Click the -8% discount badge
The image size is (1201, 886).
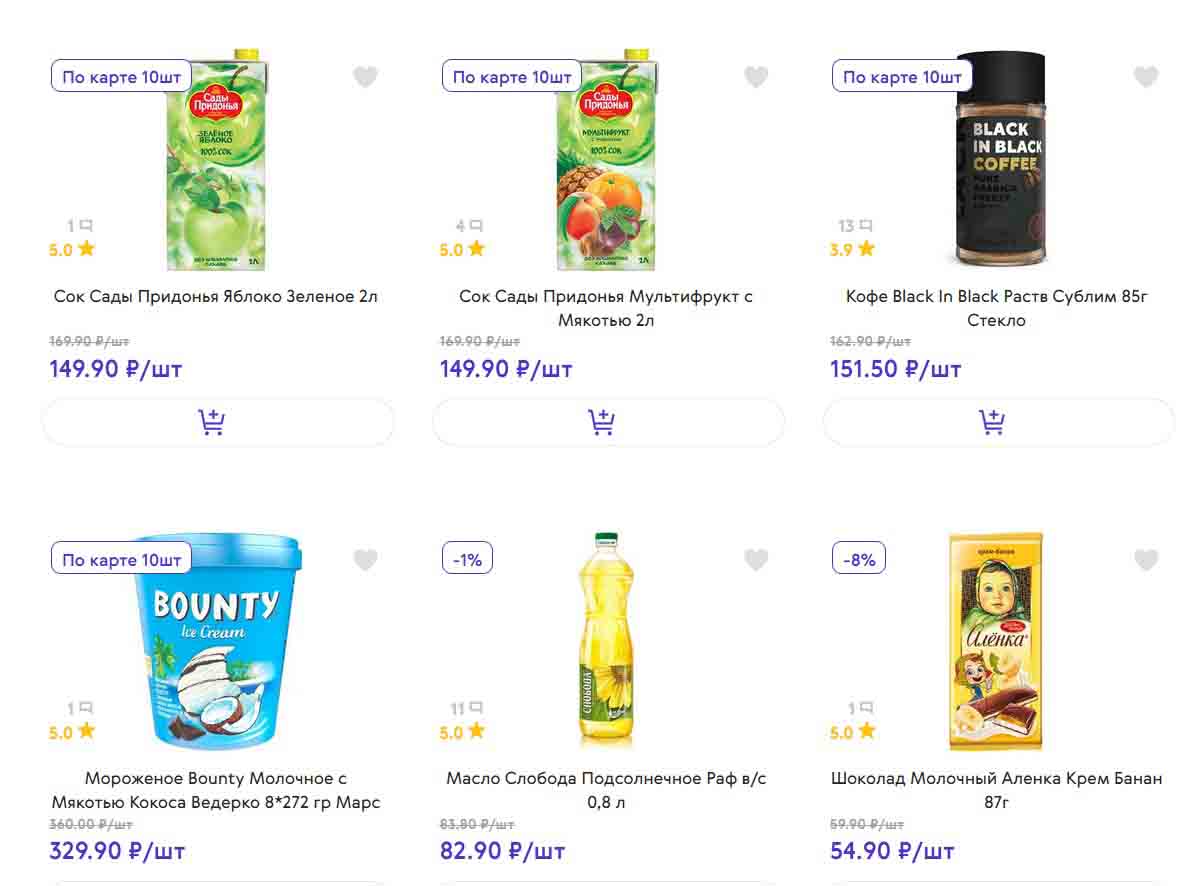[x=859, y=560]
